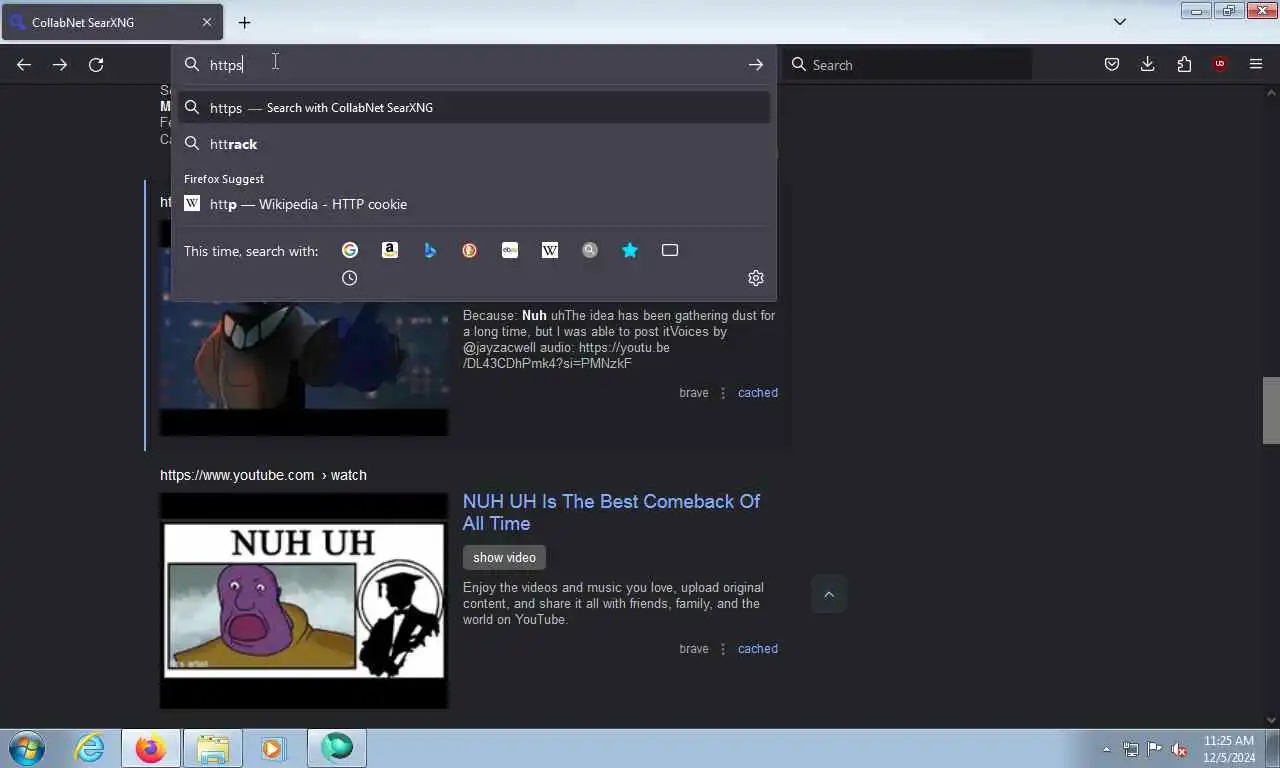Search this time in open Tabs

pos(670,250)
